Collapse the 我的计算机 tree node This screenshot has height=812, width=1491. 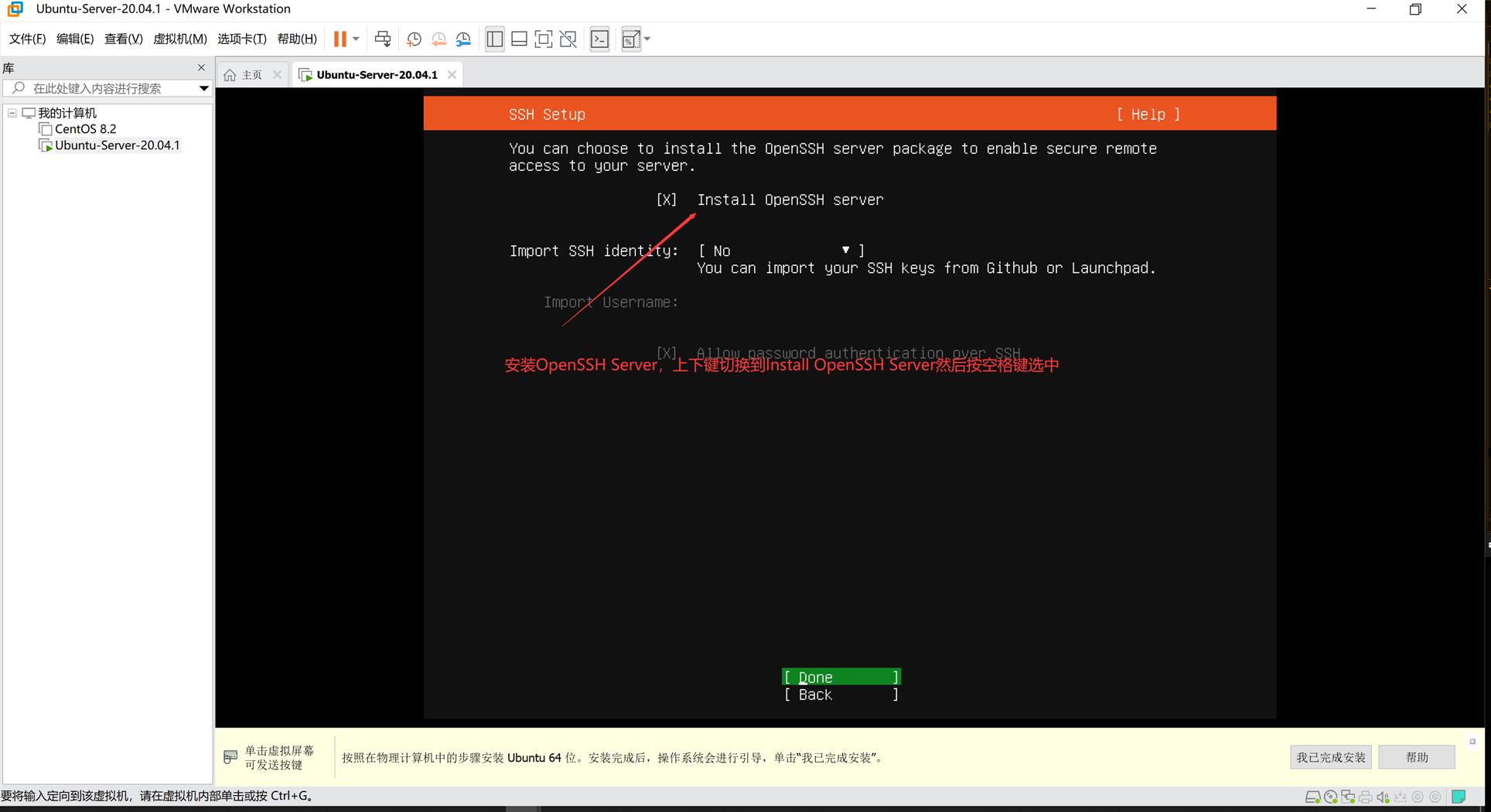point(12,113)
